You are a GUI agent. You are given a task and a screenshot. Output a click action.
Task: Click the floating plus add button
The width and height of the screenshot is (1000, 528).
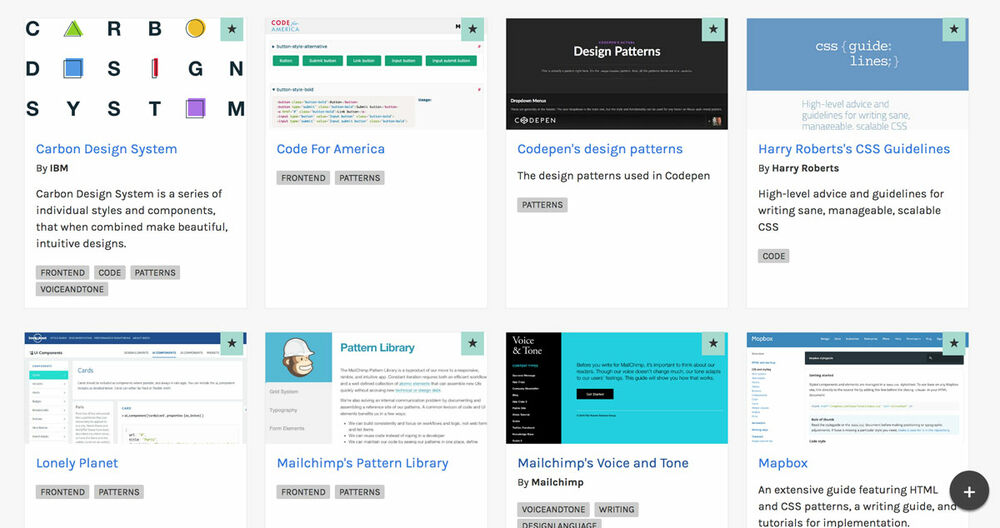[x=969, y=491]
